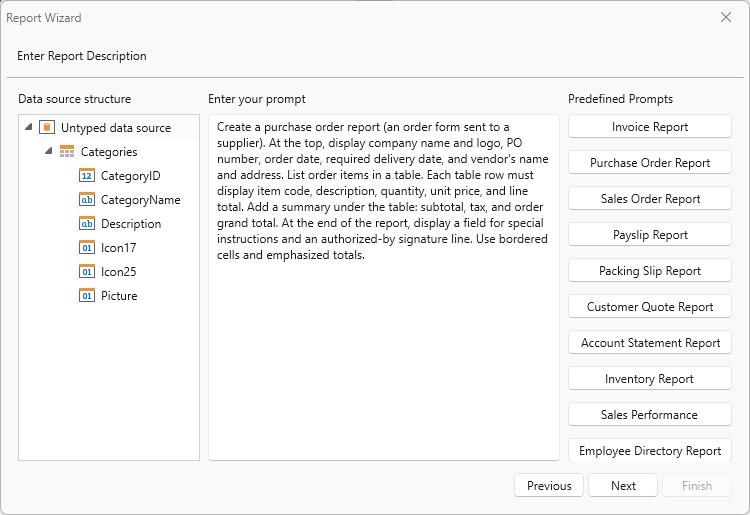Image resolution: width=750 pixels, height=515 pixels.
Task: Proceed with the Next button
Action: point(623,485)
